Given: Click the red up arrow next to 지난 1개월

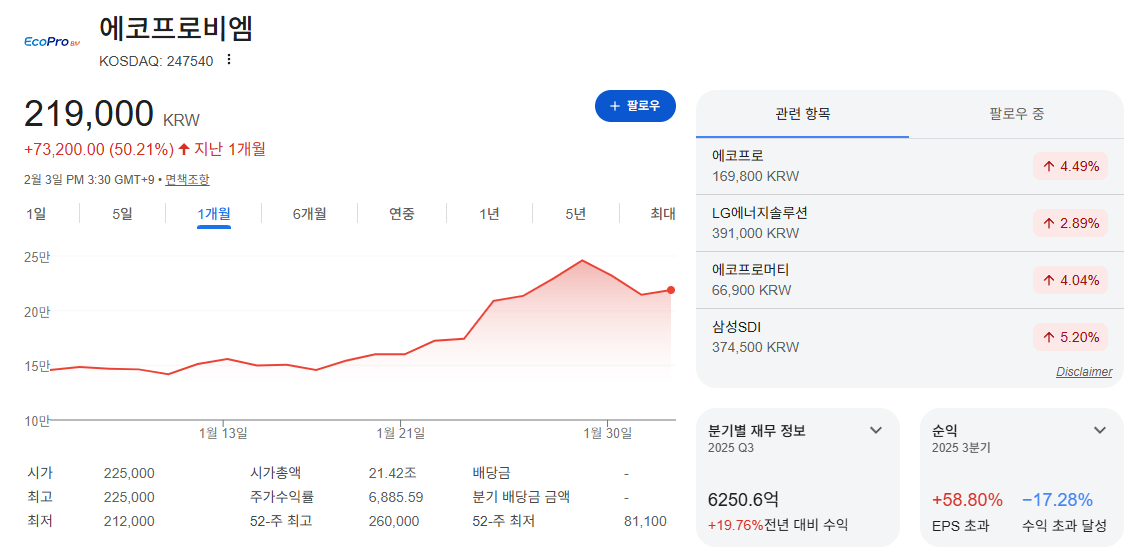Looking at the screenshot, I should pos(184,149).
